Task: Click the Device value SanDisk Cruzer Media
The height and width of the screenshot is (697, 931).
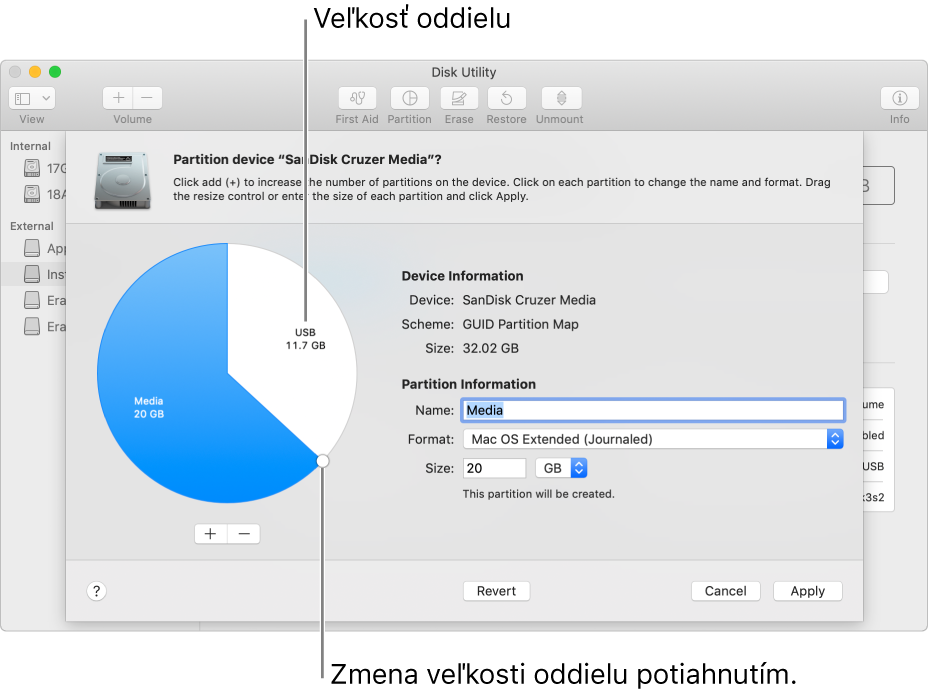Action: click(529, 300)
